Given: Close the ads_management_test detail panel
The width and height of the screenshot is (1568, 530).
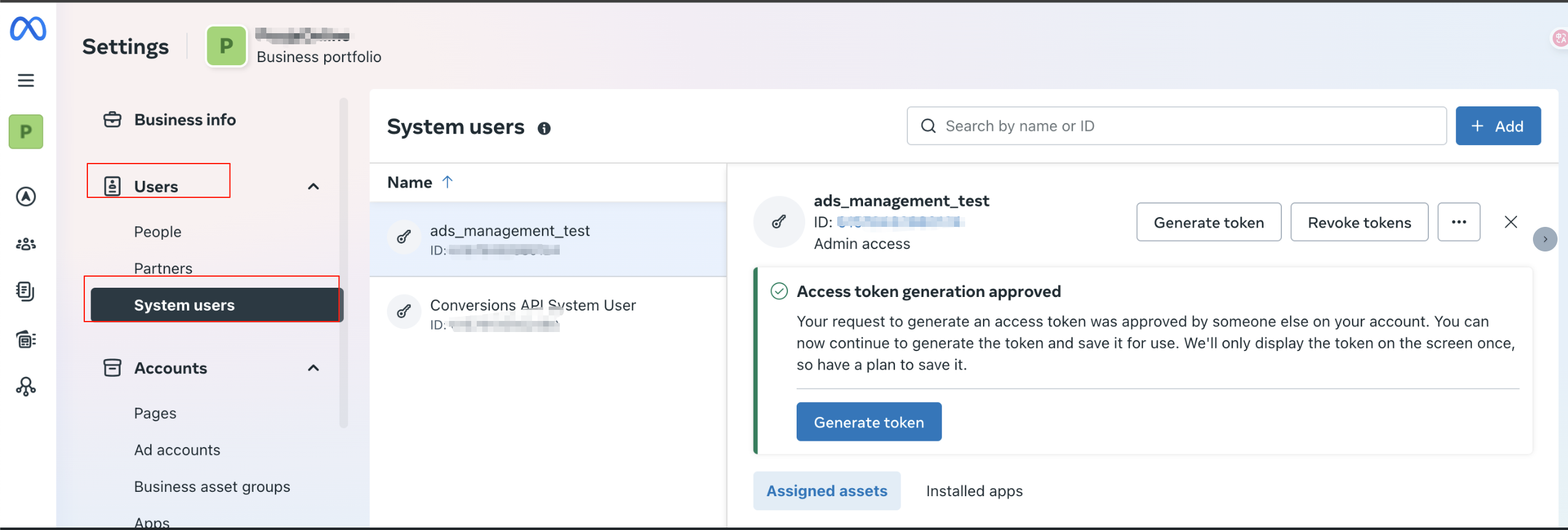Looking at the screenshot, I should click(1510, 222).
